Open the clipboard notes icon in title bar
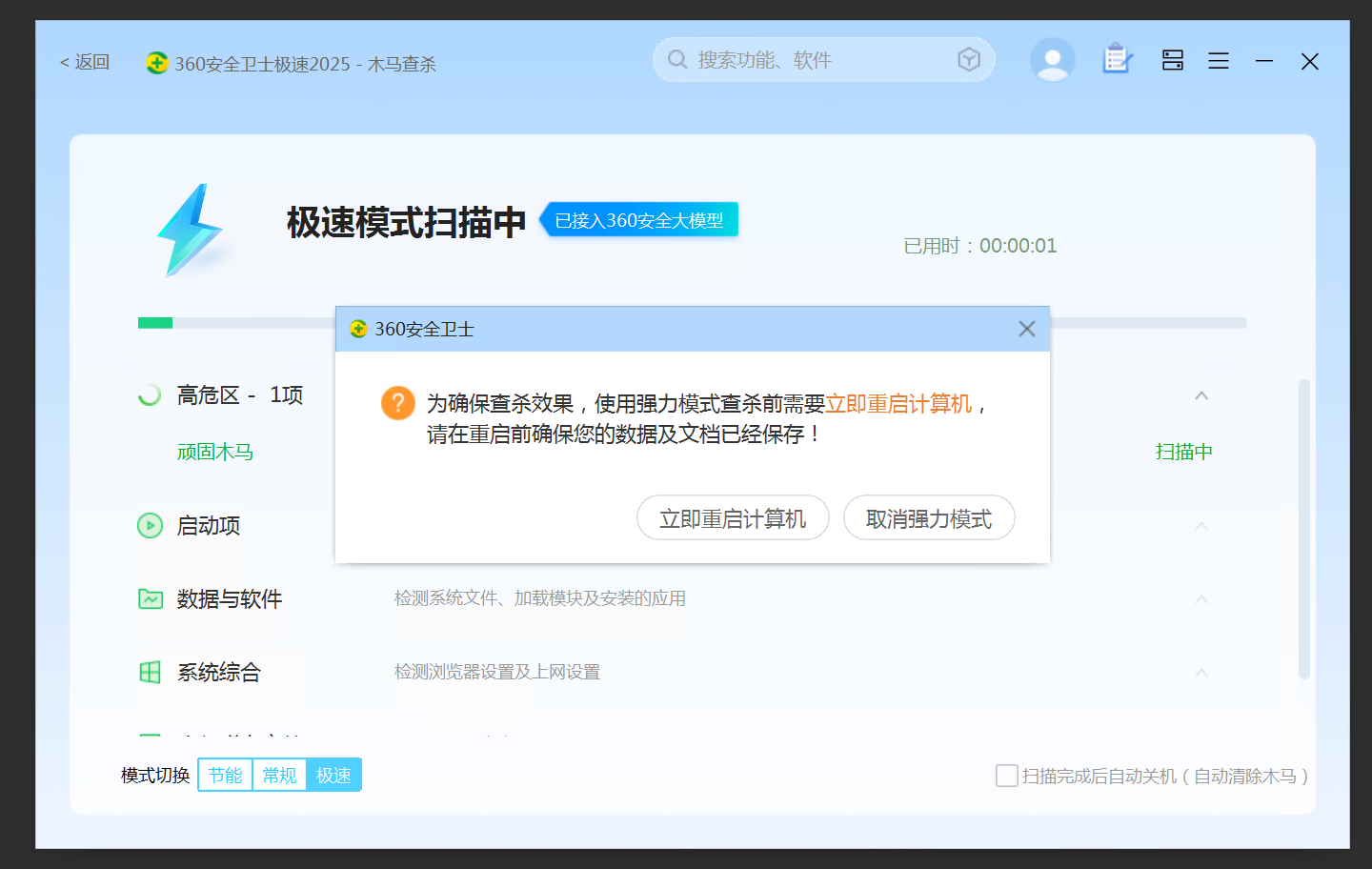Viewport: 1372px width, 869px height. click(1117, 60)
